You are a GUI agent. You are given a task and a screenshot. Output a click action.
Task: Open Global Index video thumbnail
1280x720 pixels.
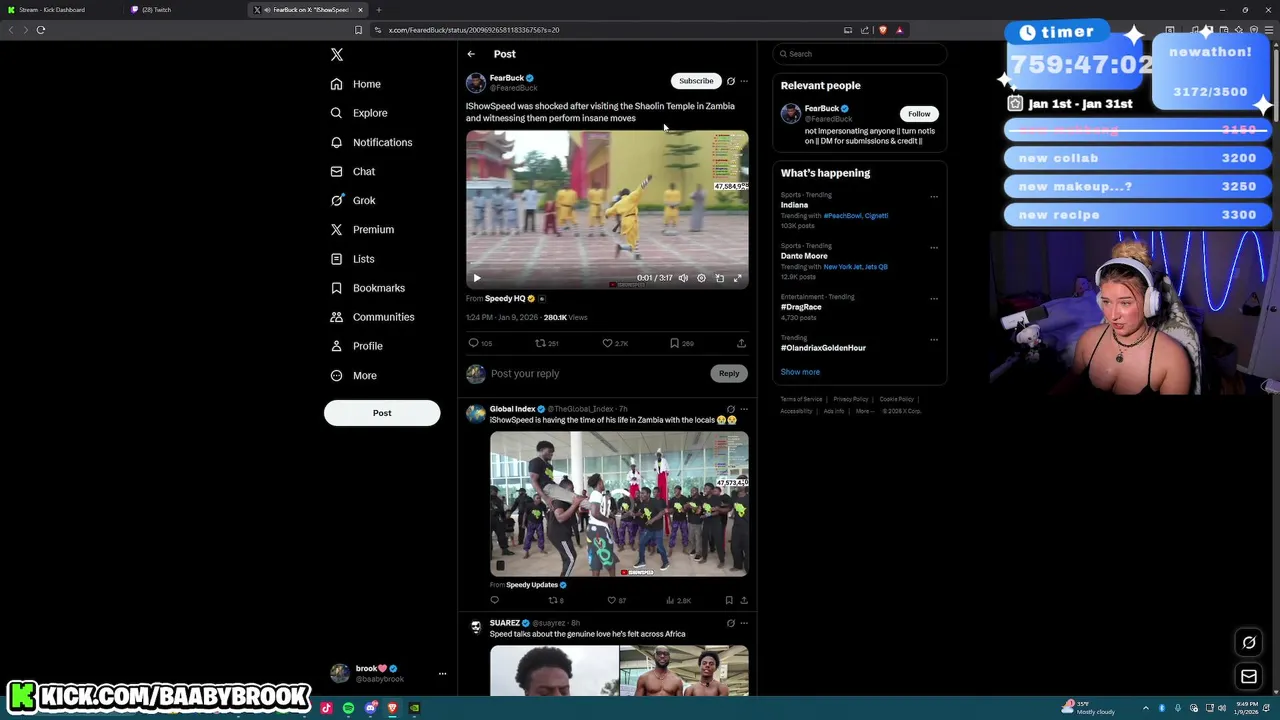[x=619, y=504]
